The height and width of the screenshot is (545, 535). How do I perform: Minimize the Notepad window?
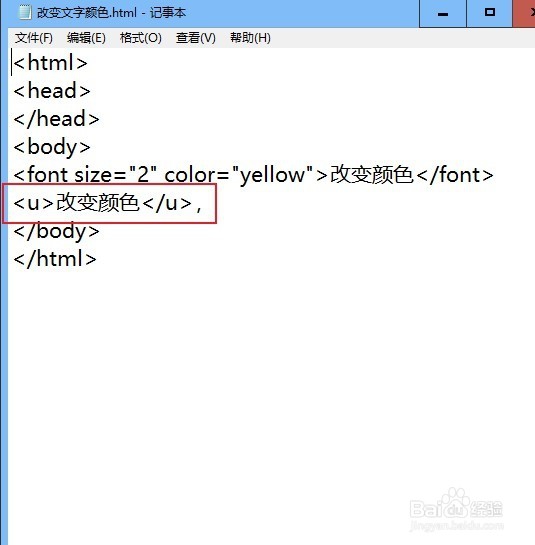(x=443, y=13)
